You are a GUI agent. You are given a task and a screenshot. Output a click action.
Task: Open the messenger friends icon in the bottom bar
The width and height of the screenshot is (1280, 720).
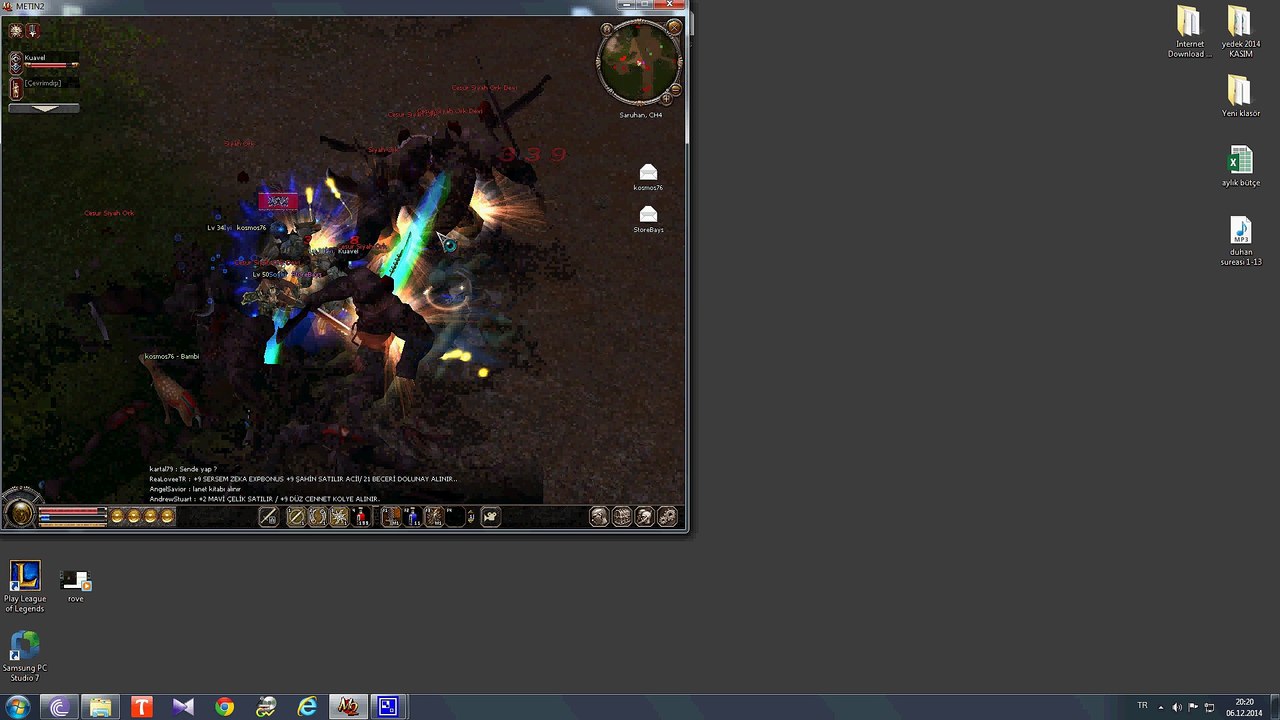(x=645, y=516)
